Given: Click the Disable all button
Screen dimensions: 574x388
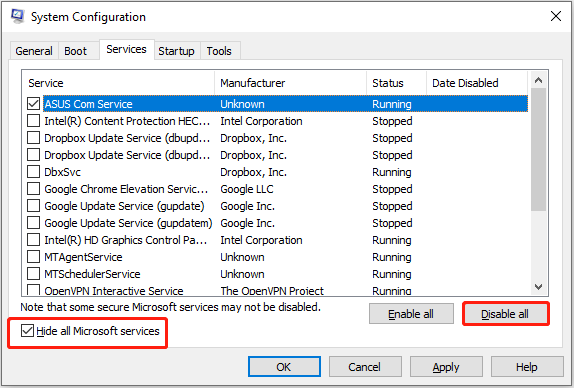Looking at the screenshot, I should coord(505,314).
